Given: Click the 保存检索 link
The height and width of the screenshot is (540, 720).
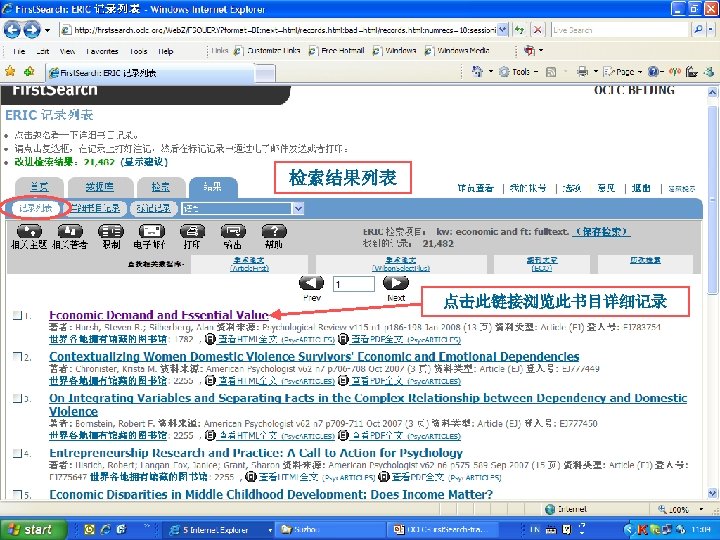Looking at the screenshot, I should pos(601,231).
